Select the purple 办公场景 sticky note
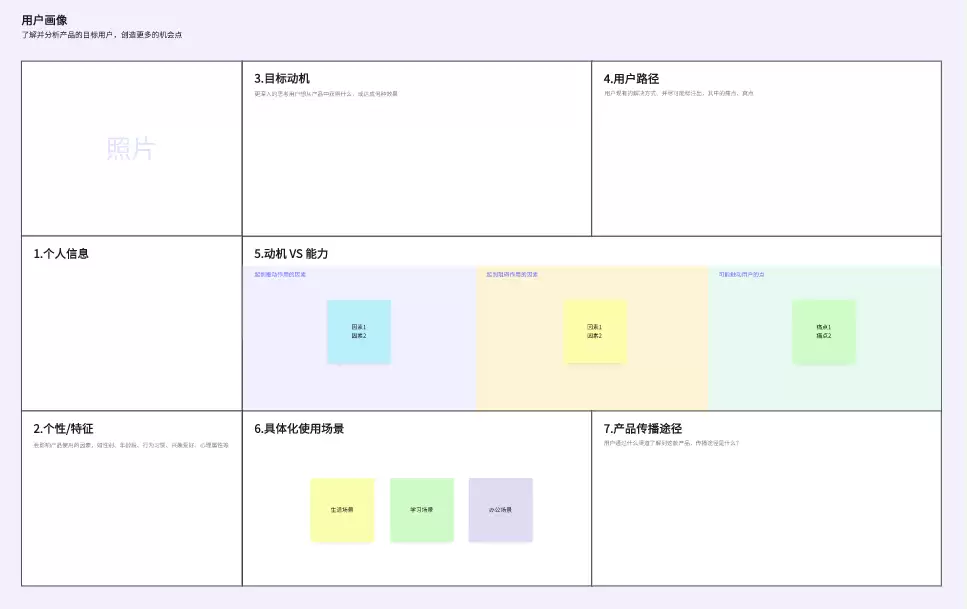 tap(501, 510)
